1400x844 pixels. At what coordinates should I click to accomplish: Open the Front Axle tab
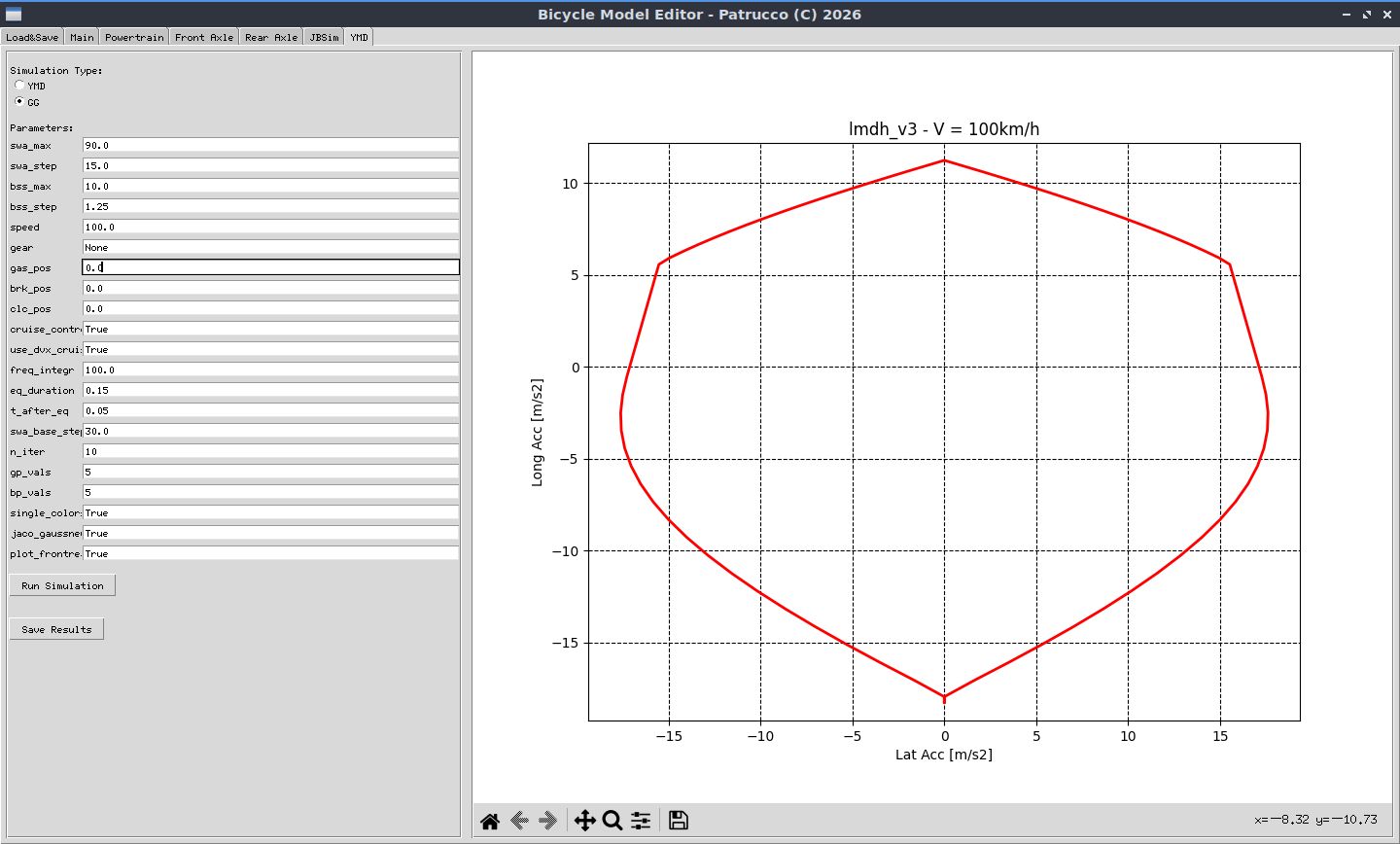coord(204,37)
